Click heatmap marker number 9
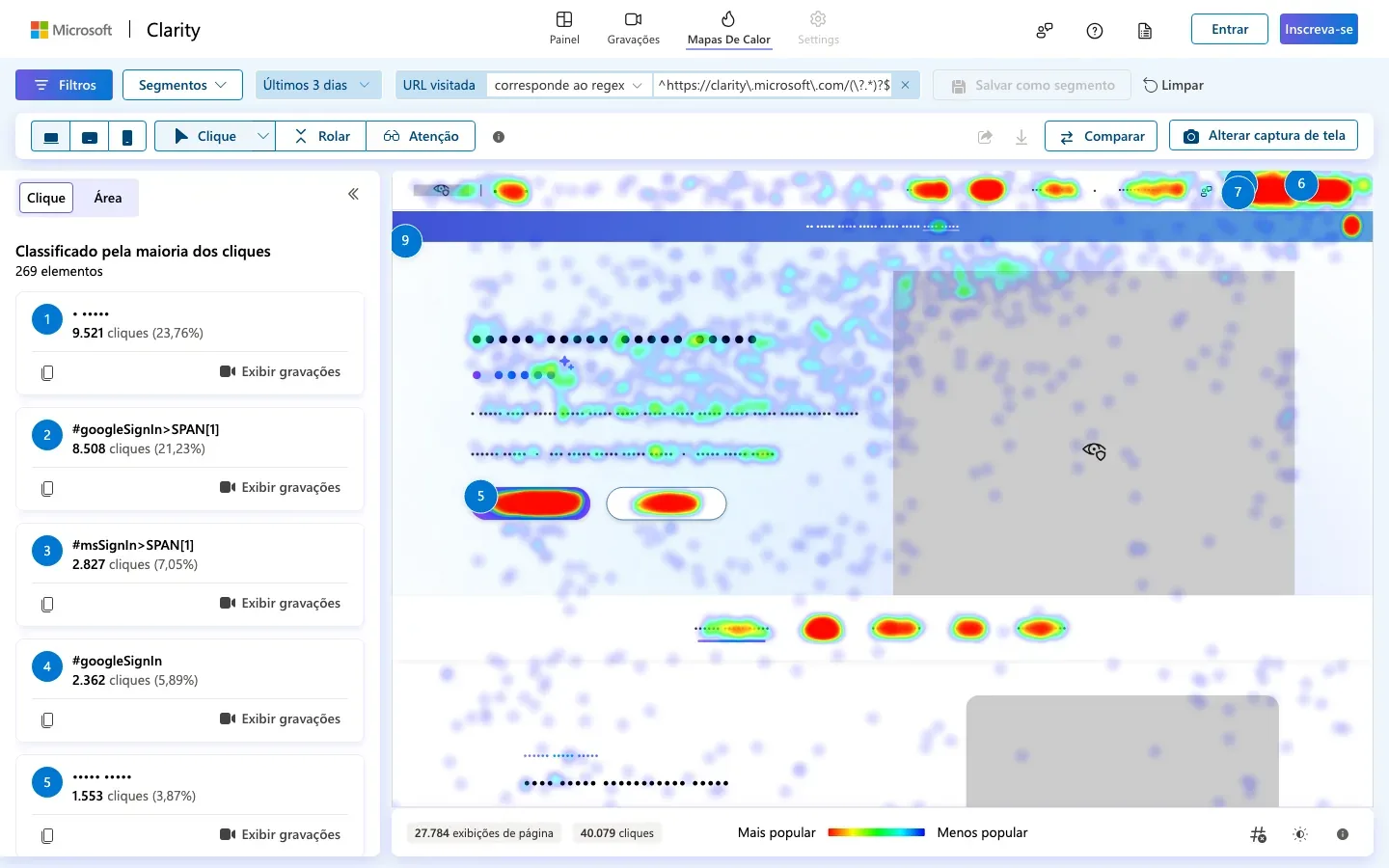Screen dimensions: 1389x868 click(x=406, y=240)
